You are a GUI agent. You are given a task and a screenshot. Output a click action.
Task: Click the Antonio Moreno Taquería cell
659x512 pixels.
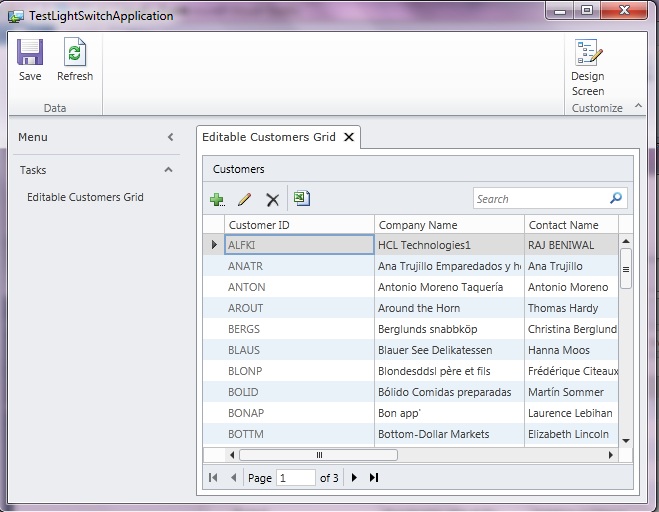(x=449, y=287)
